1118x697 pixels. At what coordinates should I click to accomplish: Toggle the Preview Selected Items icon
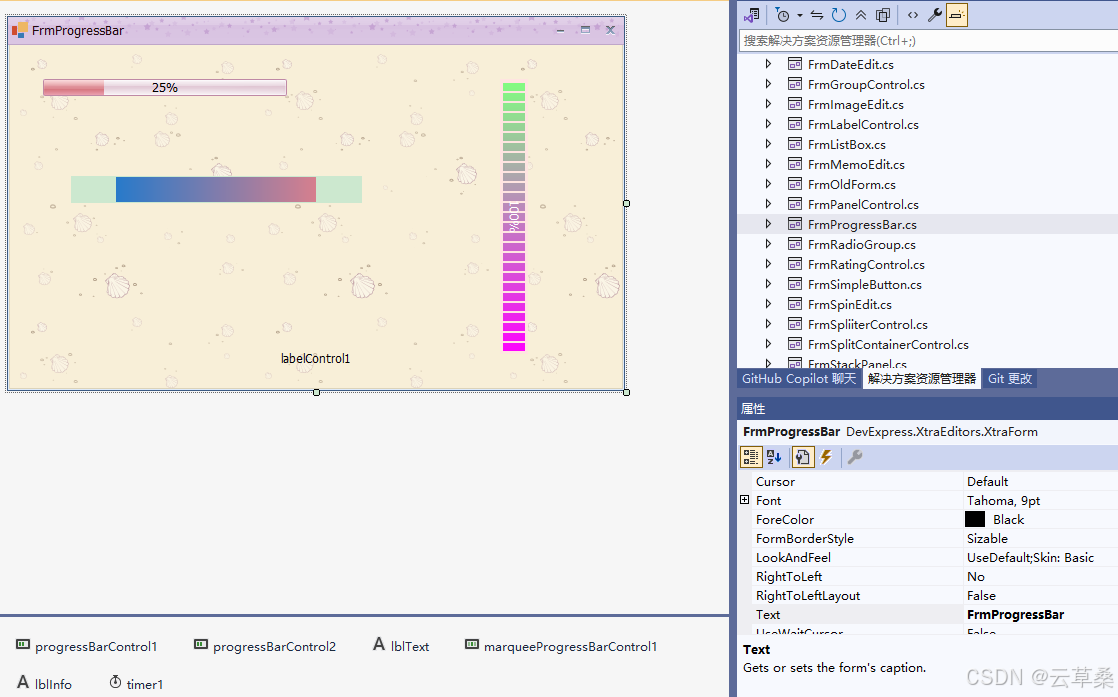[x=957, y=15]
